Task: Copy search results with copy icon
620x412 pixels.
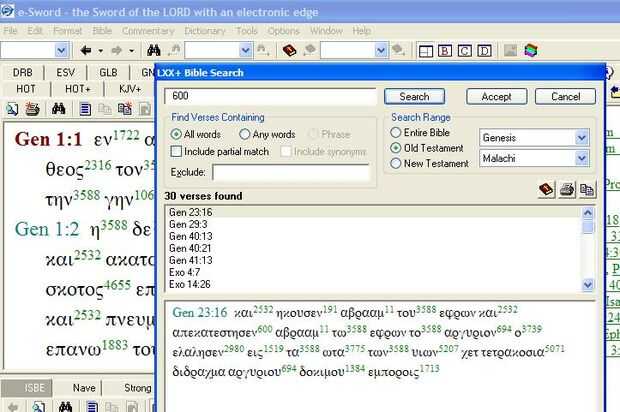Action: pyautogui.click(x=587, y=190)
